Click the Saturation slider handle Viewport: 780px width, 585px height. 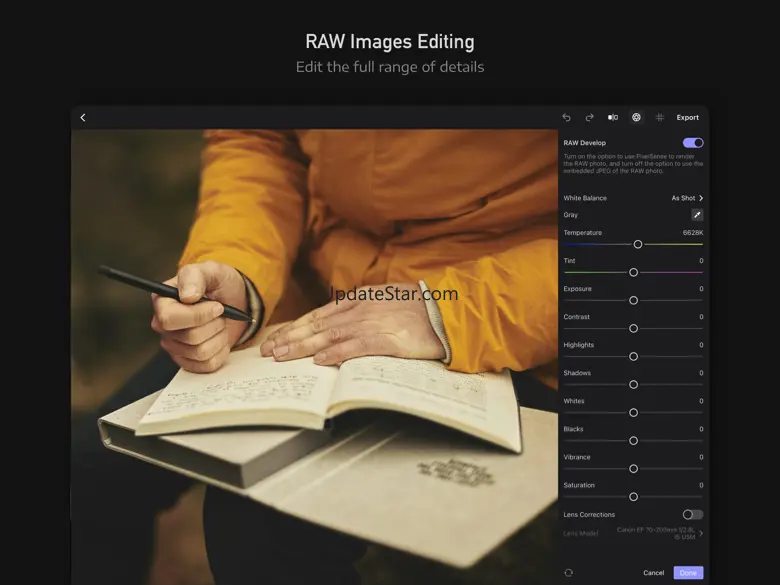[x=633, y=497]
